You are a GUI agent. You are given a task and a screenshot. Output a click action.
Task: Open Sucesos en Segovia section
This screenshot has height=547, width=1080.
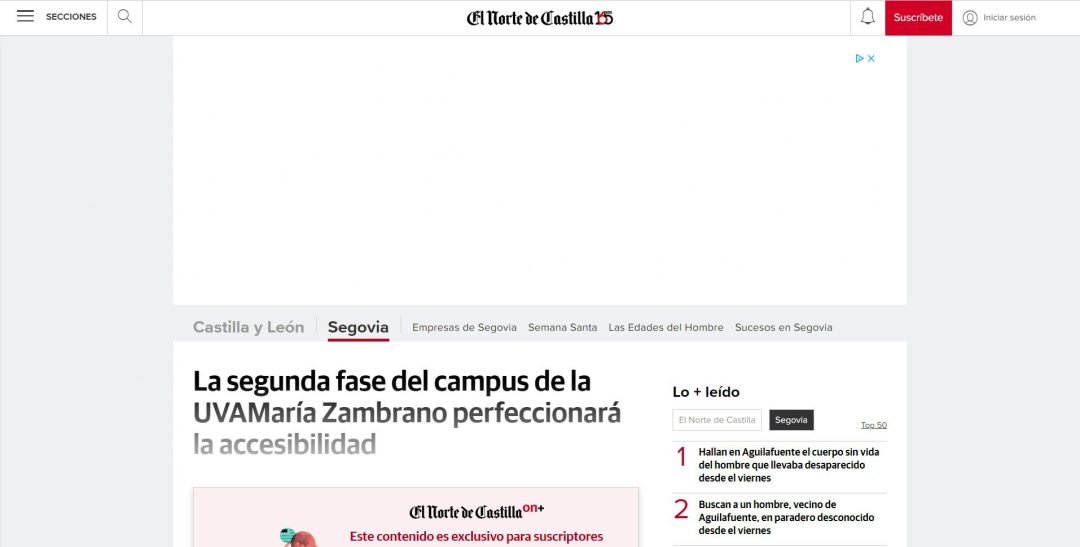784,328
